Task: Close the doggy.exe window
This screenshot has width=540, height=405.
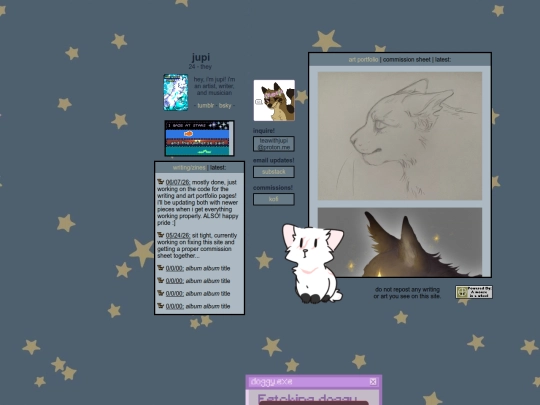Action: pos(373,382)
